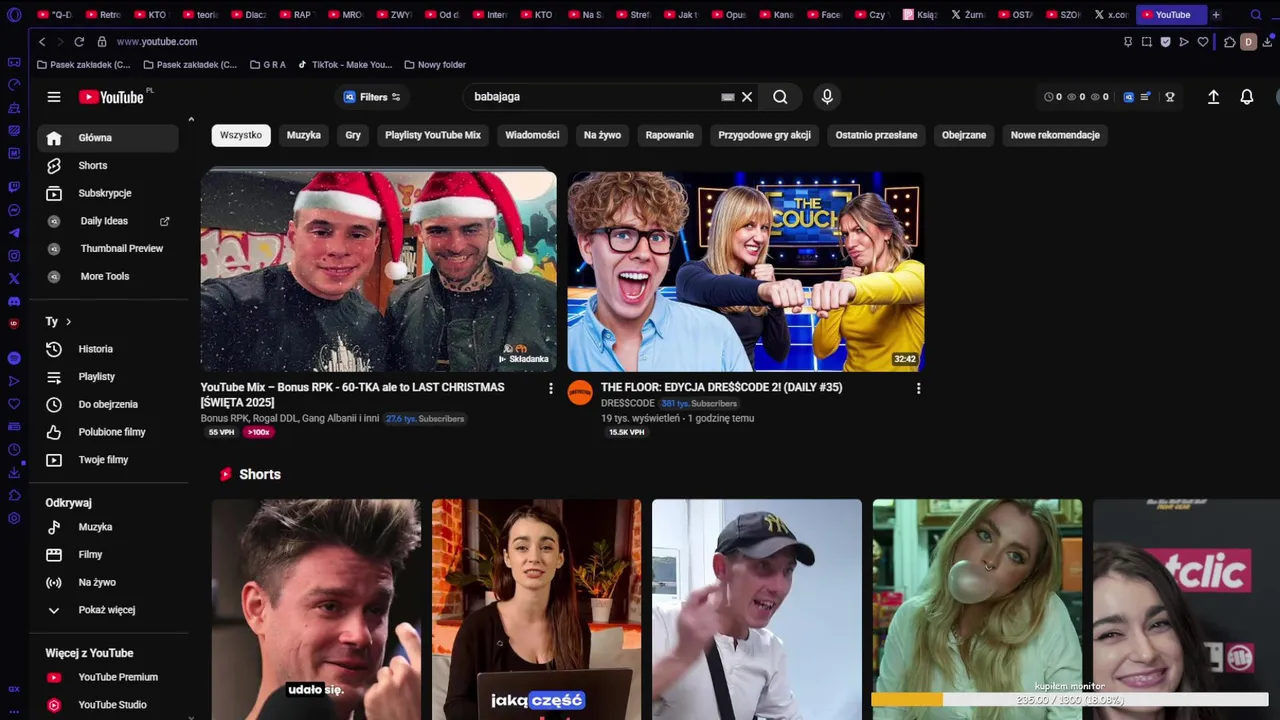The height and width of the screenshot is (720, 1280).
Task: Select the 'Wszystko' filter chip
Action: (241, 135)
